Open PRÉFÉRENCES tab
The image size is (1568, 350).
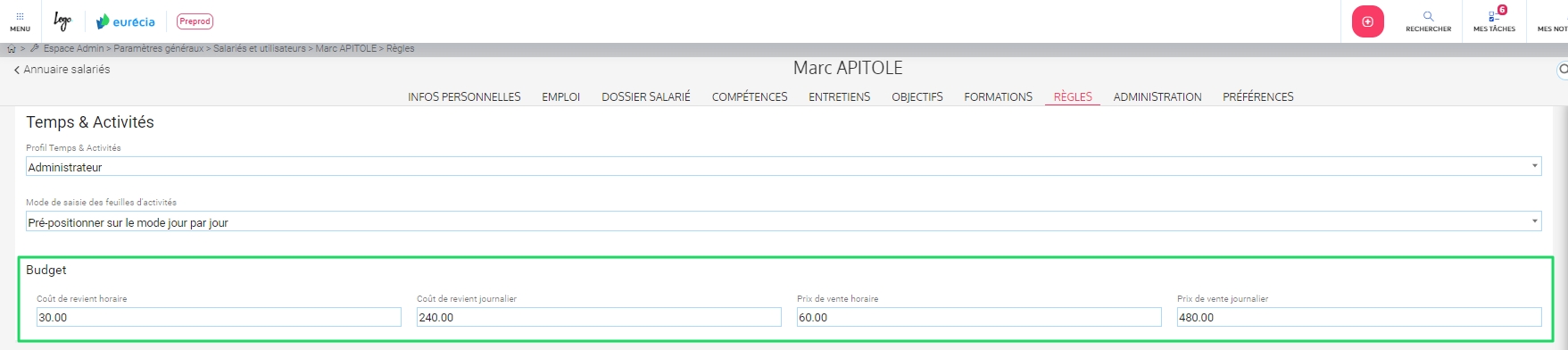1258,96
